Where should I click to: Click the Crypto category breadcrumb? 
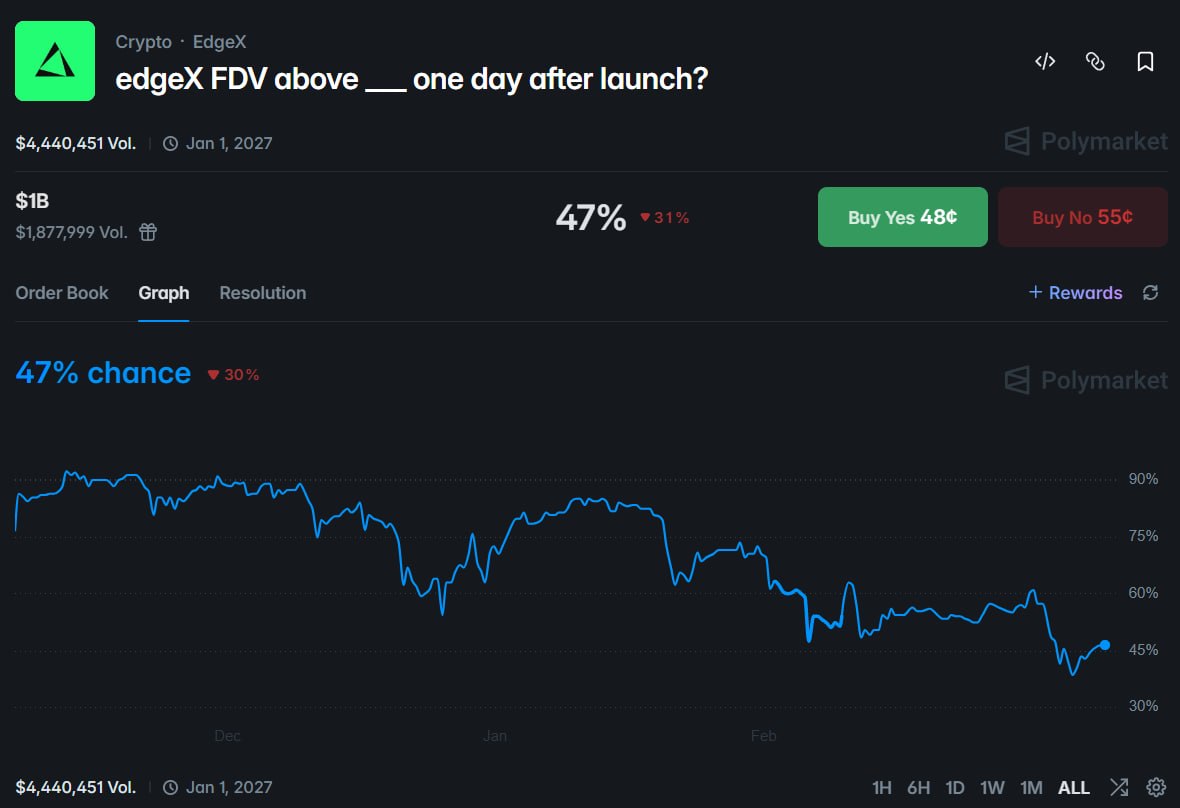click(x=143, y=42)
